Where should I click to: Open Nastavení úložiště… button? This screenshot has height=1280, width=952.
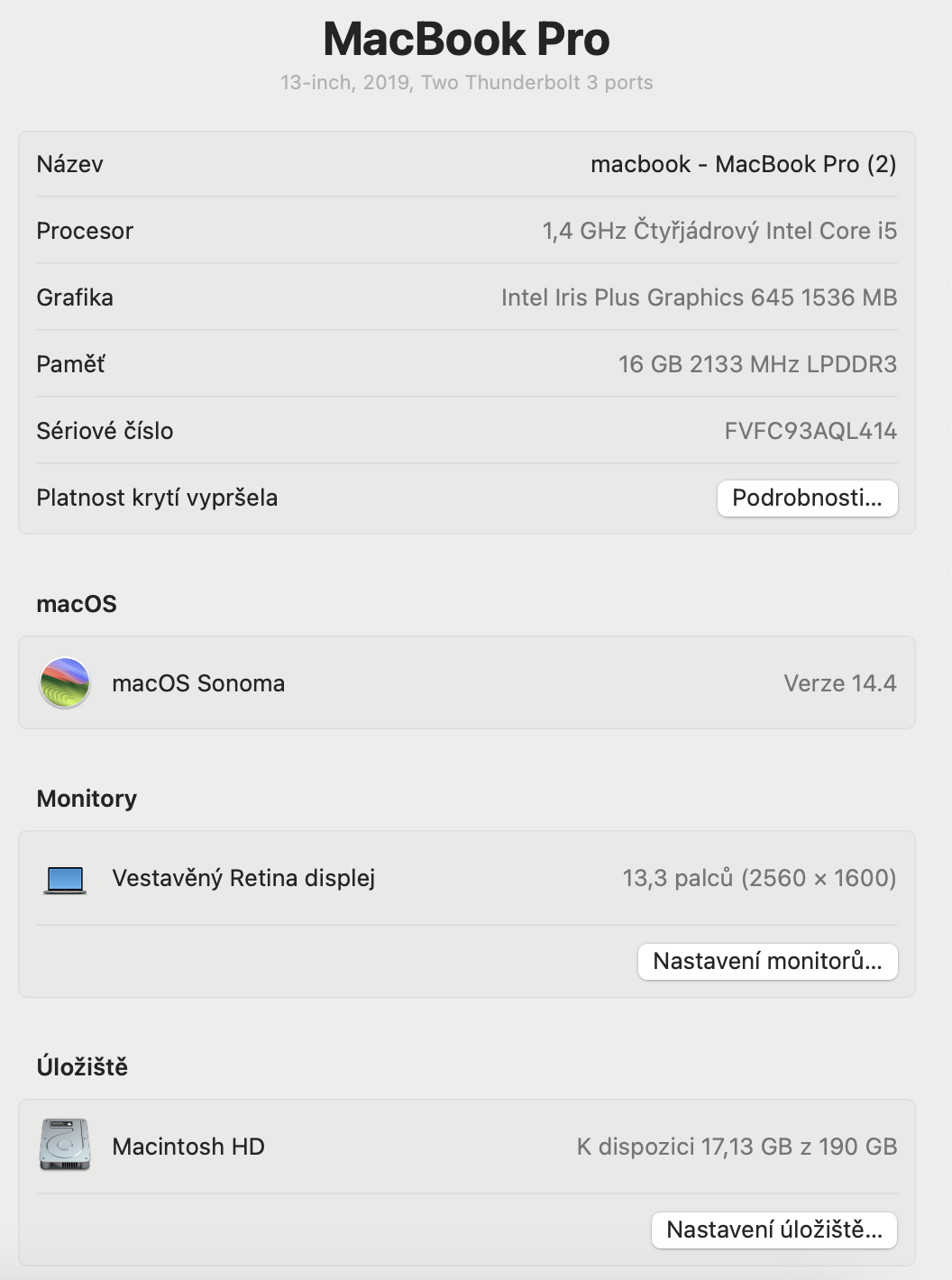click(x=773, y=1230)
